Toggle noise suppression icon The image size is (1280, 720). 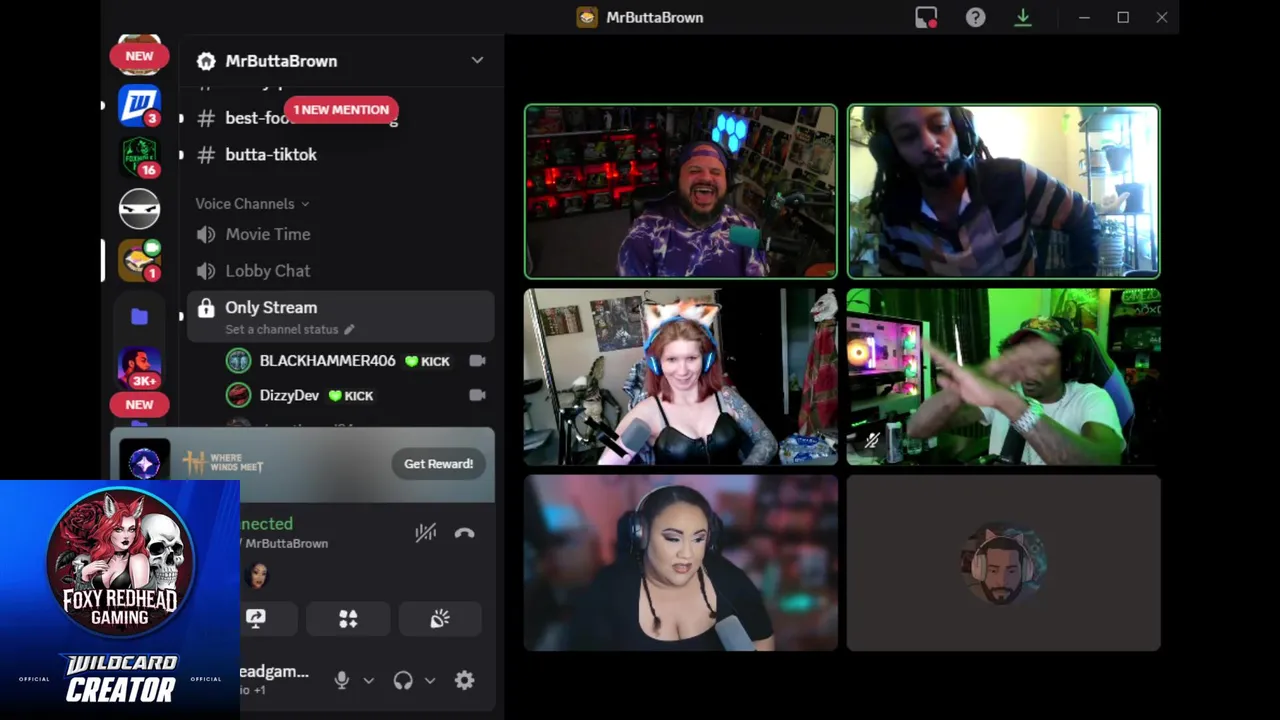(x=426, y=533)
